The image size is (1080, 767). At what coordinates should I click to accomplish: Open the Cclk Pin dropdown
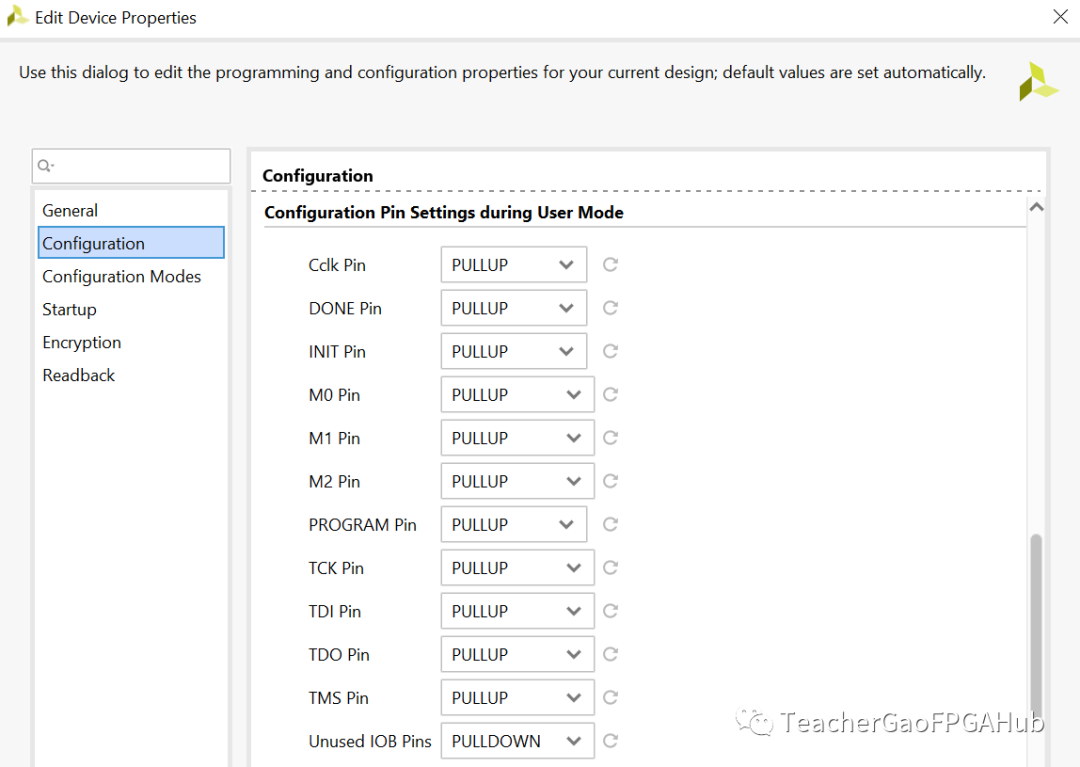[x=514, y=264]
